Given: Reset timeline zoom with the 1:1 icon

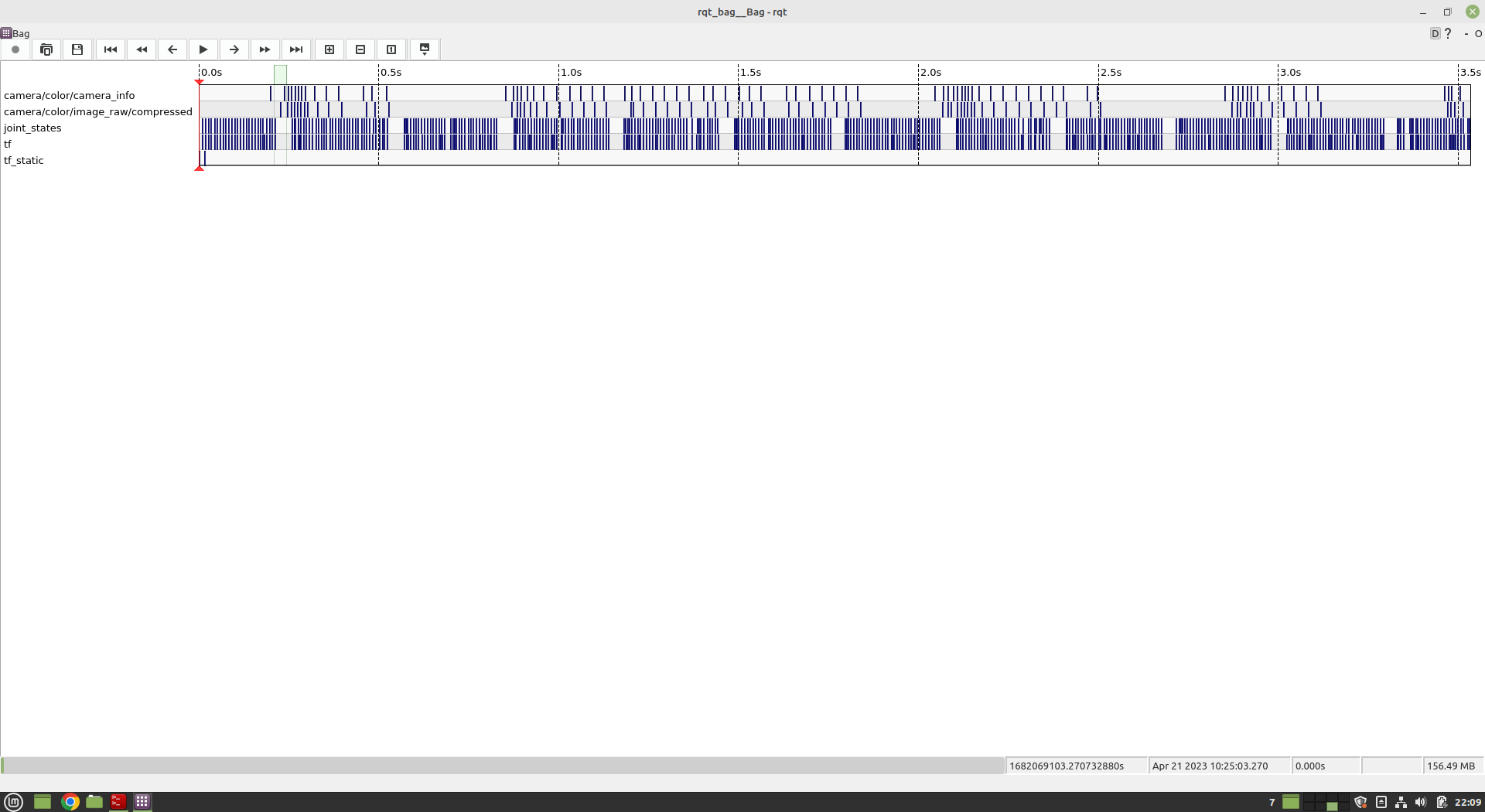Looking at the screenshot, I should 391,49.
